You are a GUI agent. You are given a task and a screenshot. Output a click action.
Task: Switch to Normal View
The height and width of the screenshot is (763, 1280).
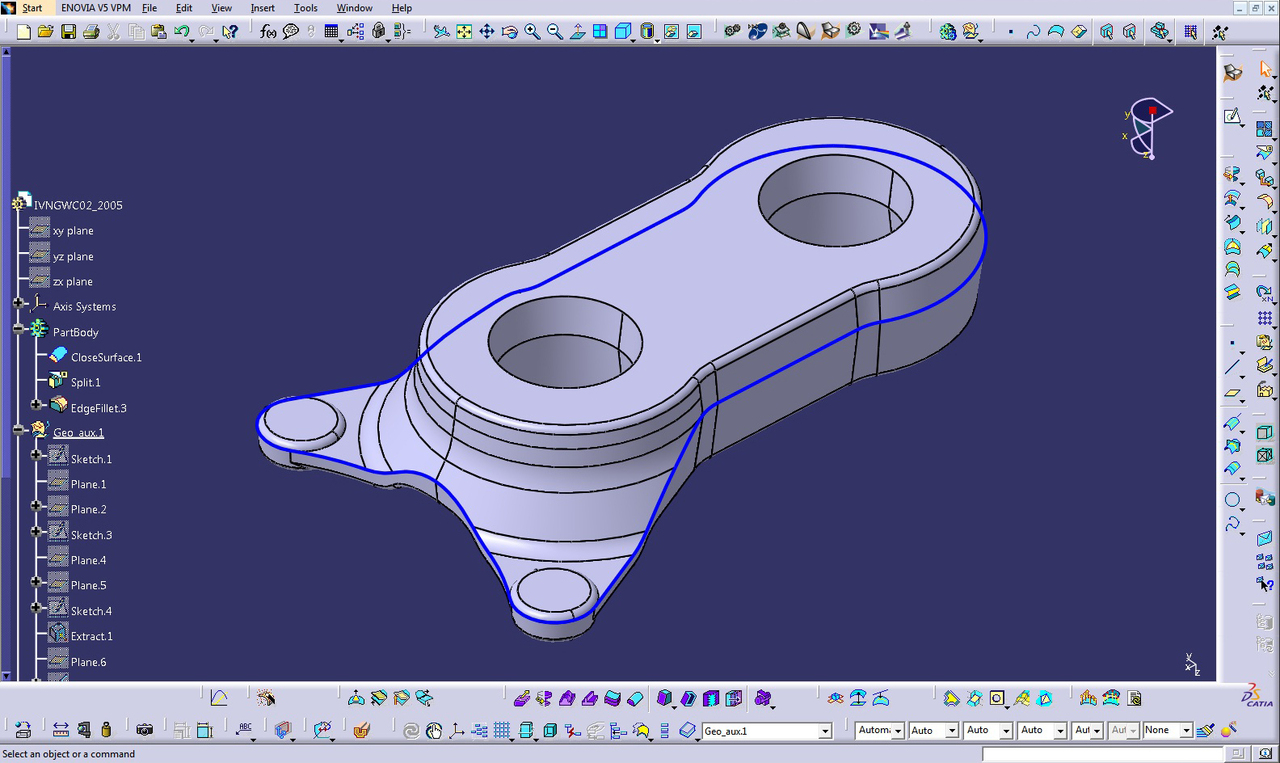pos(577,32)
